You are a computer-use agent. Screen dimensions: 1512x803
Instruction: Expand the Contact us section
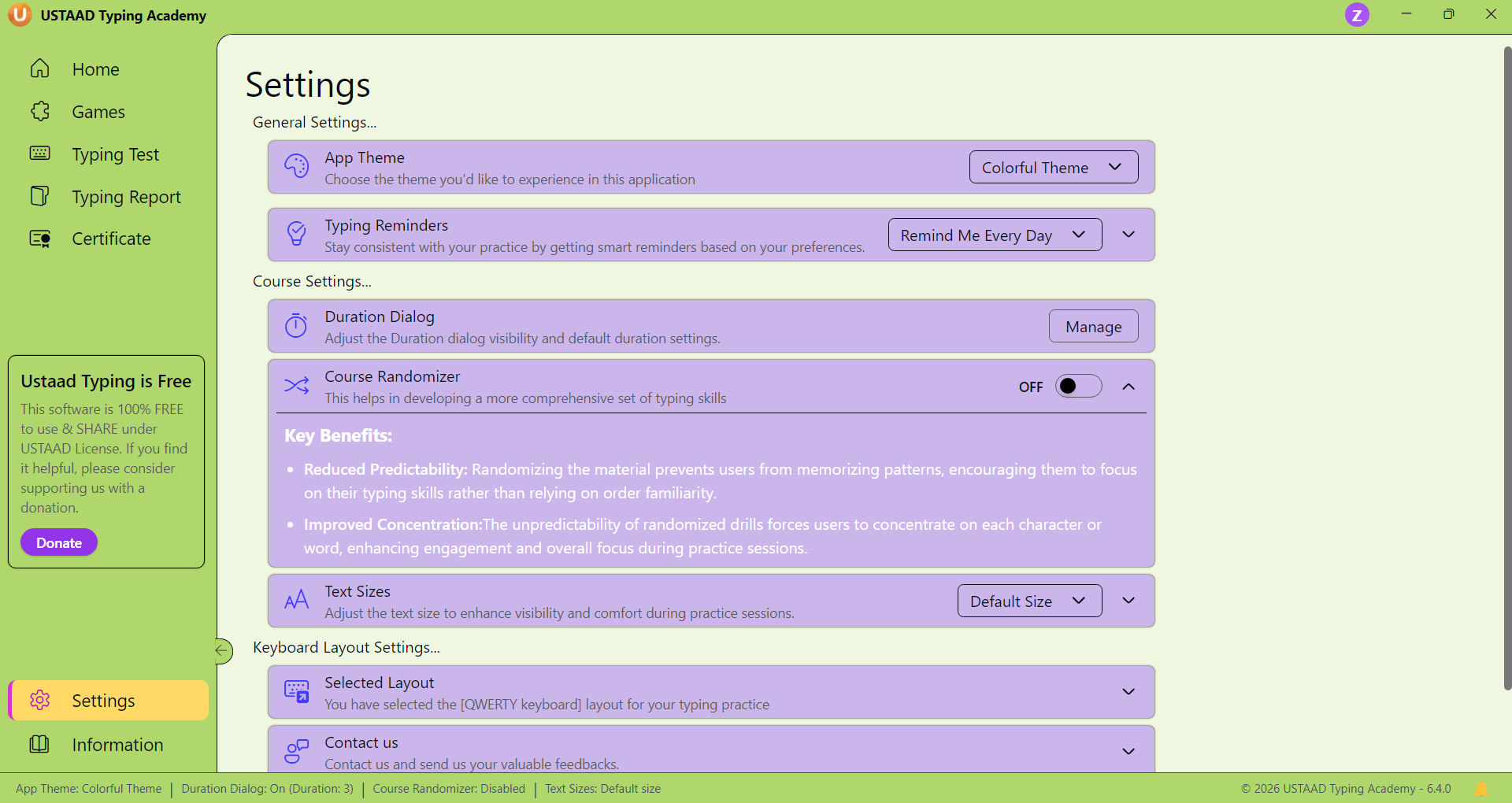(1128, 751)
